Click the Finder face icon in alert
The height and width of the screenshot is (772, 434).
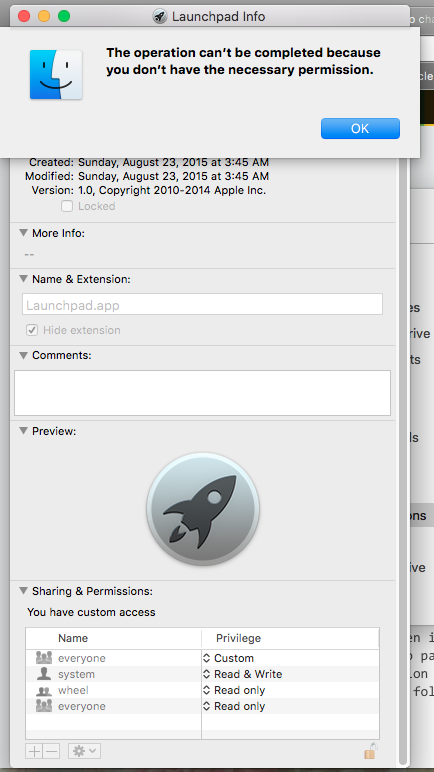(56, 74)
